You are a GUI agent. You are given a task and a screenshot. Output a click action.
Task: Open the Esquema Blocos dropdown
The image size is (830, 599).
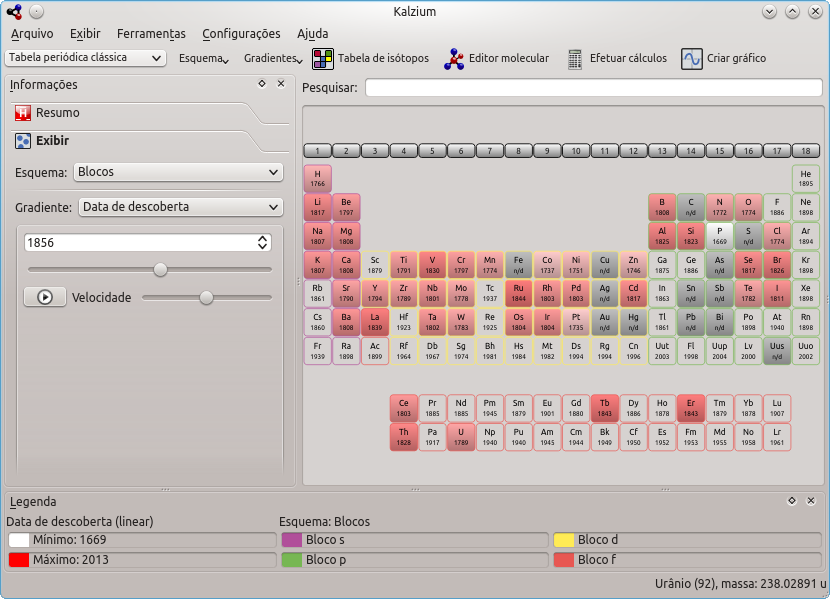point(179,172)
